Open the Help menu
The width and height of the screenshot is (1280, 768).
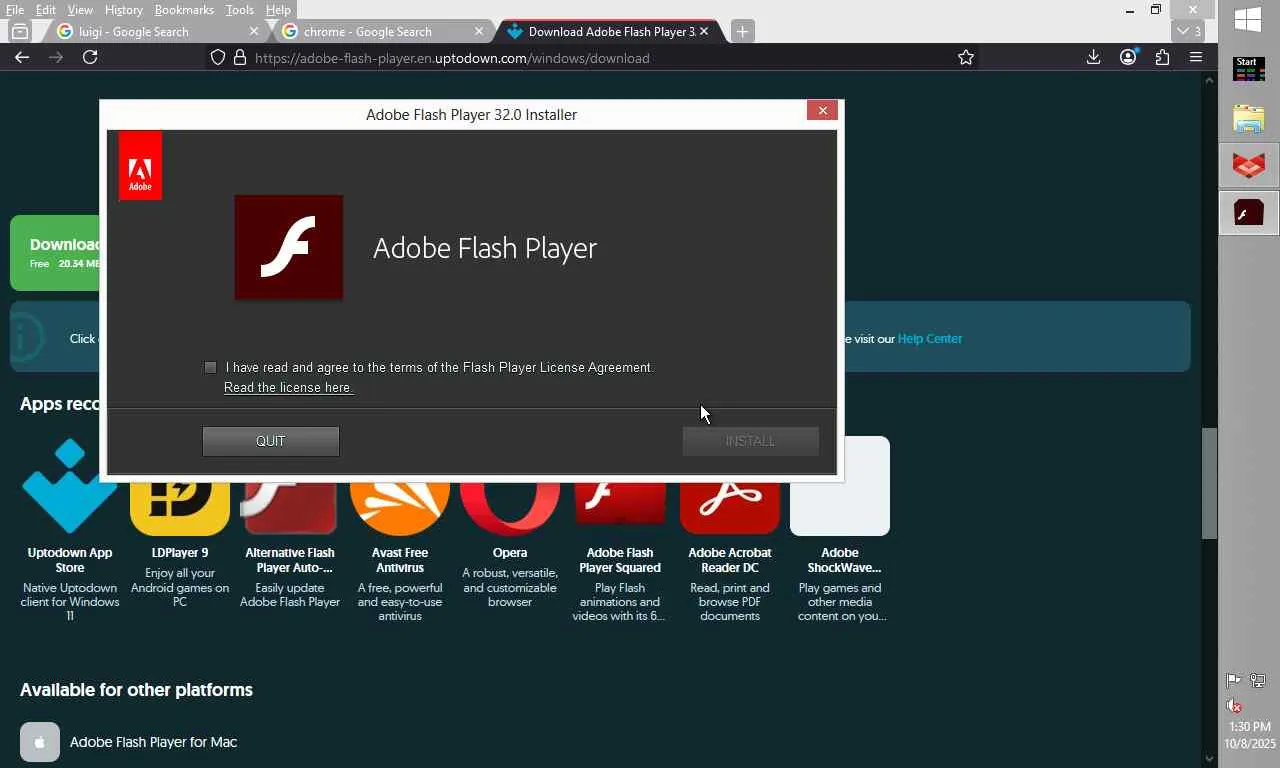click(x=278, y=10)
